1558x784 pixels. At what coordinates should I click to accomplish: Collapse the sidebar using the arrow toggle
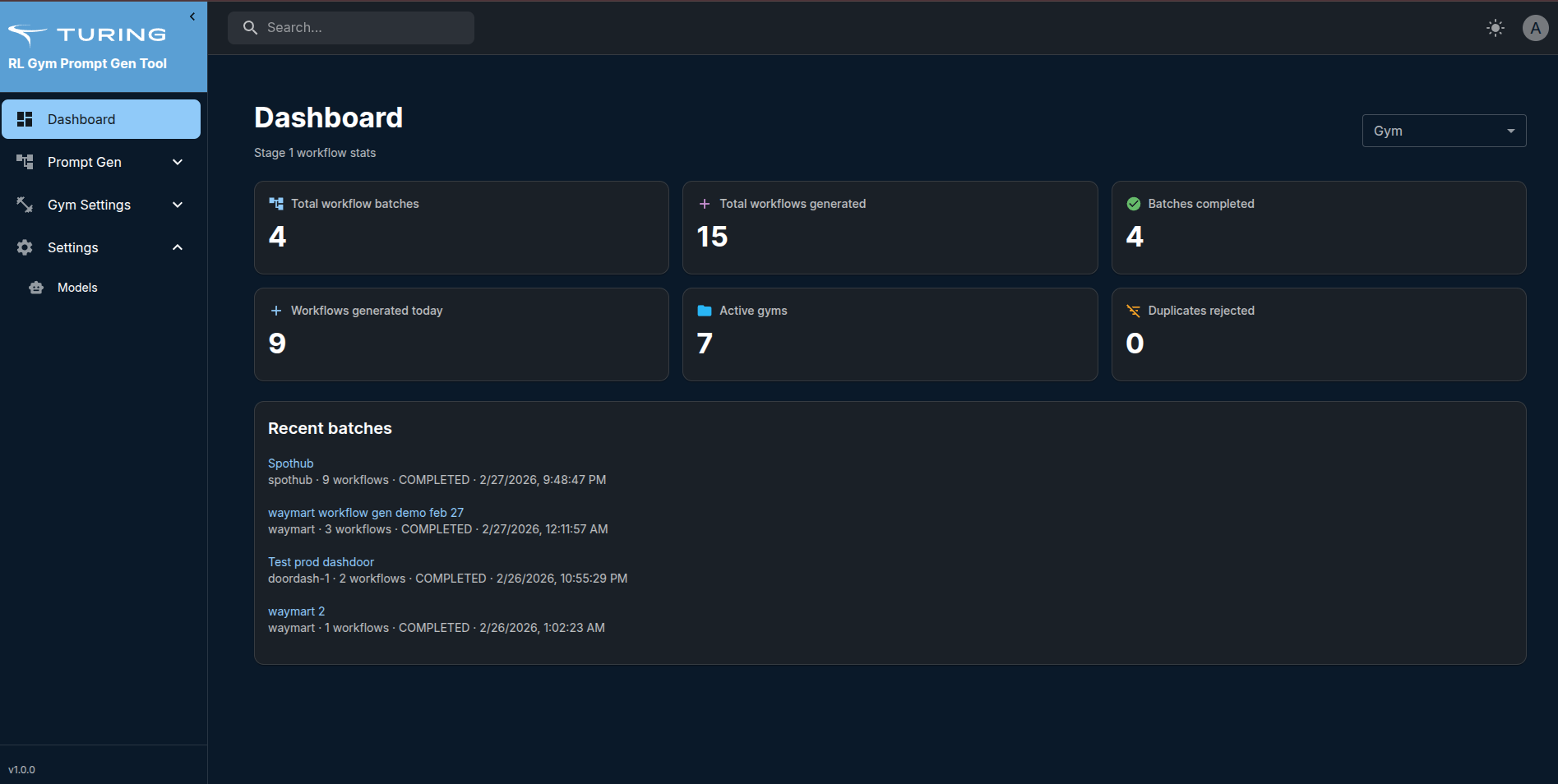(192, 16)
